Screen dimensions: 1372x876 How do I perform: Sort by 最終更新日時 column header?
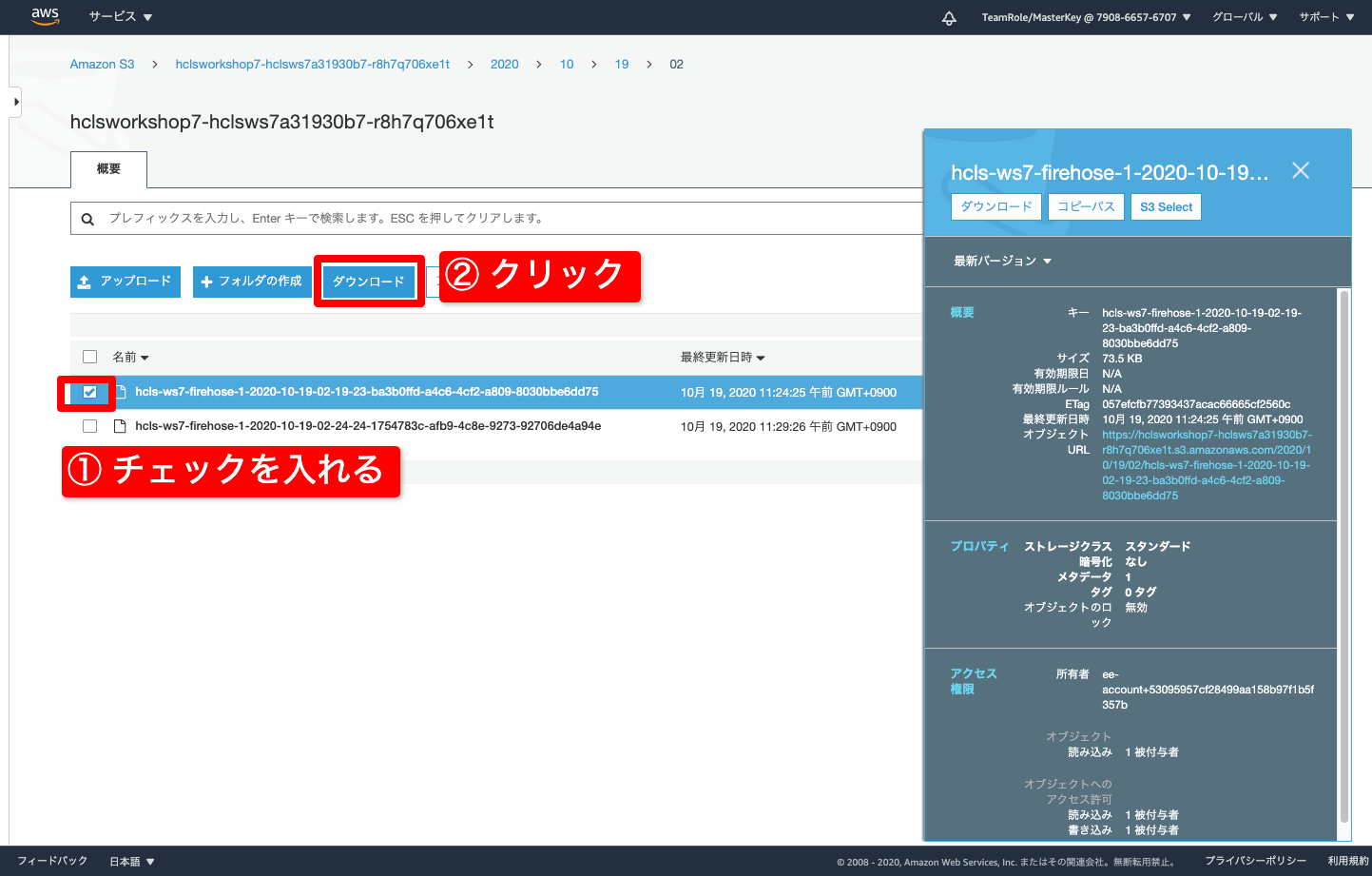723,357
